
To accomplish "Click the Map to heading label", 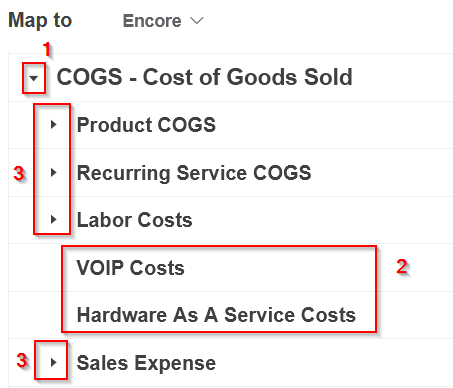I will coord(40,20).
